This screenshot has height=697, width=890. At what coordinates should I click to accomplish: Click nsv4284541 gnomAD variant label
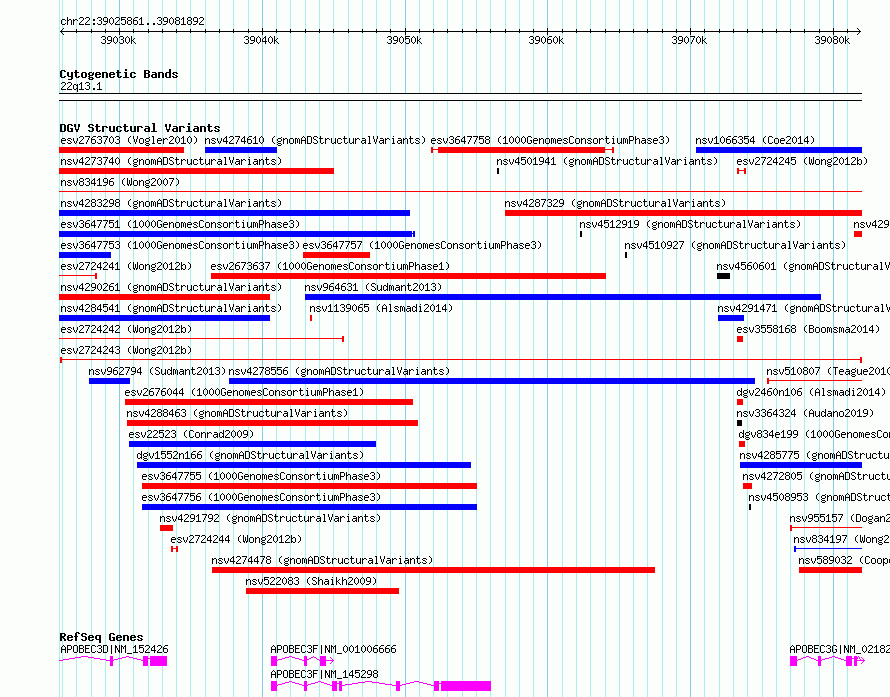click(171, 308)
